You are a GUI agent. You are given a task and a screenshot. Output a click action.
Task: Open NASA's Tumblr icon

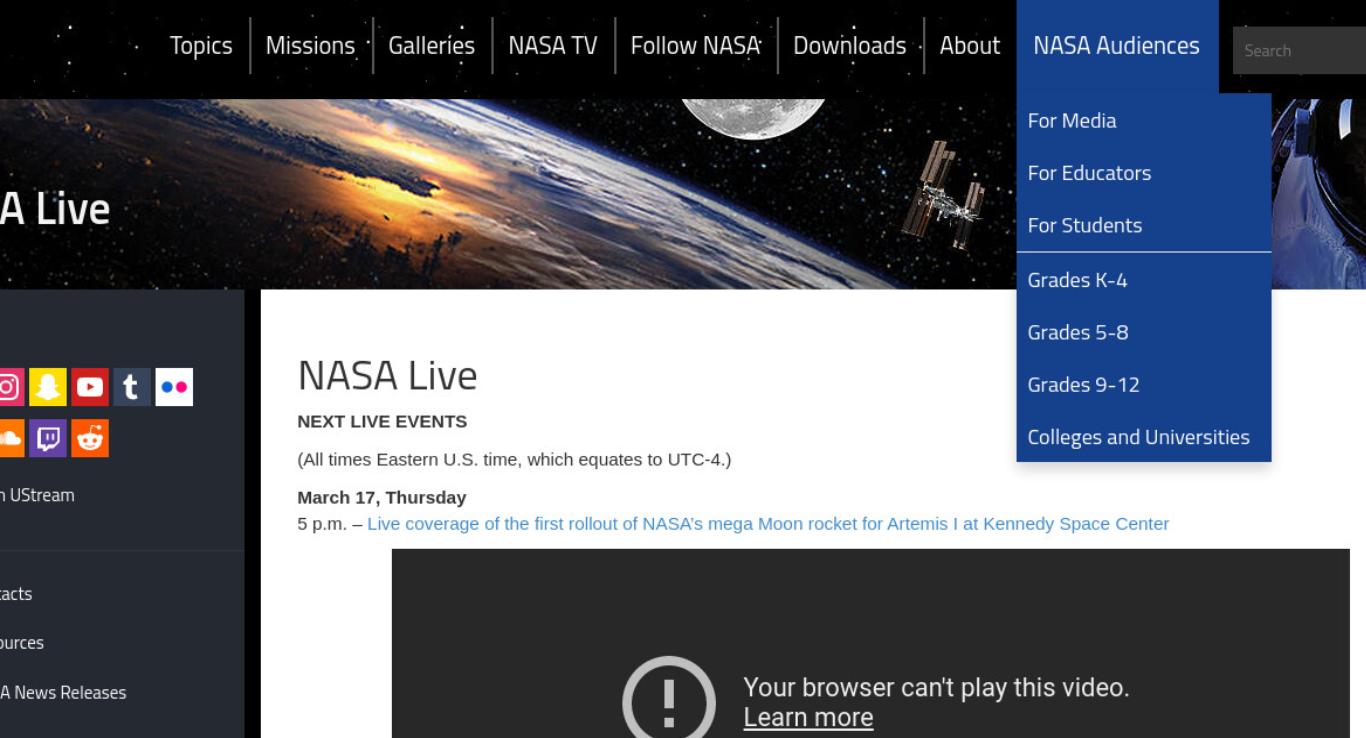click(132, 387)
